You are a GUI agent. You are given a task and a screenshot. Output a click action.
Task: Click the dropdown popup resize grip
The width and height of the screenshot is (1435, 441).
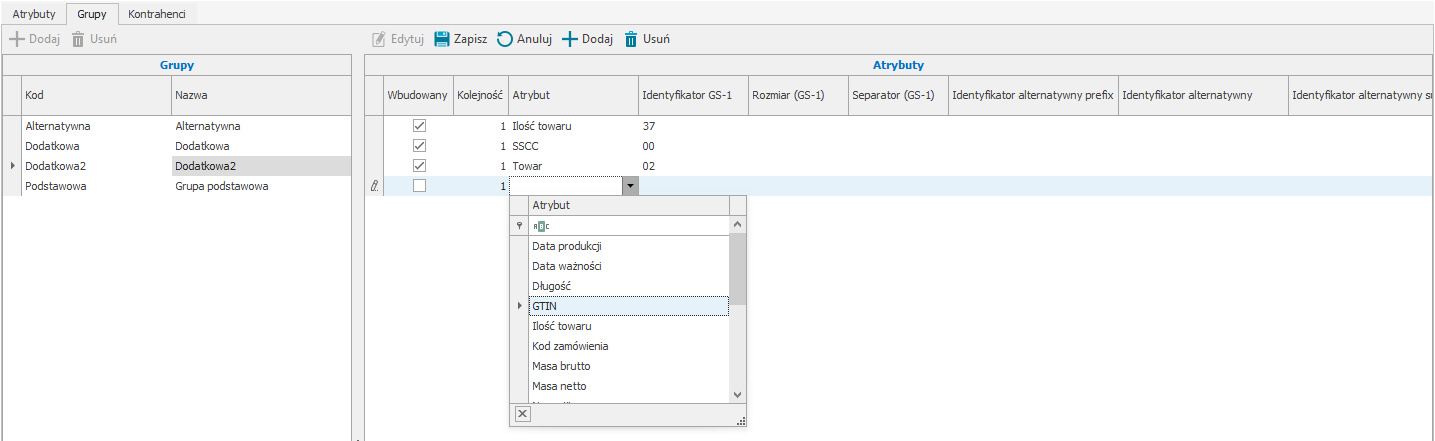click(x=741, y=421)
